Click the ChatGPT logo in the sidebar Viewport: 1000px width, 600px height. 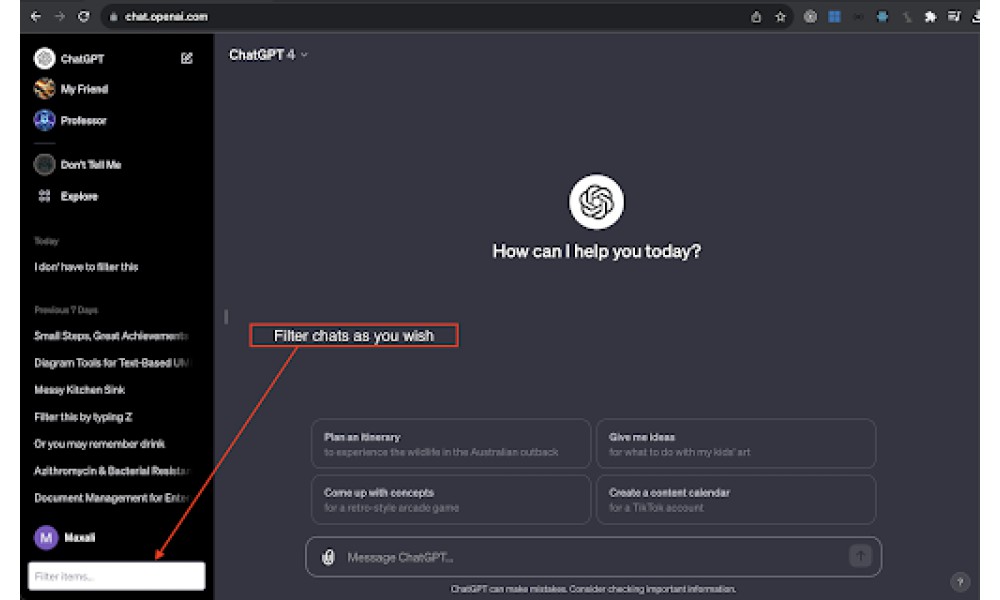45,59
